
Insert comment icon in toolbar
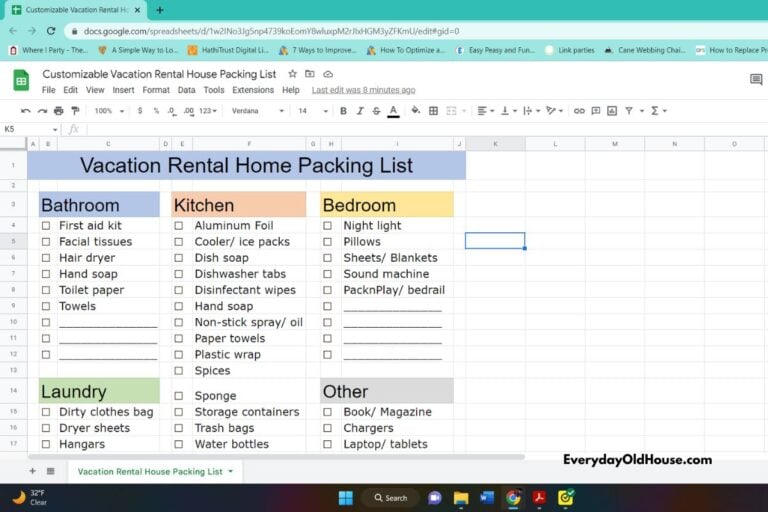pos(596,111)
